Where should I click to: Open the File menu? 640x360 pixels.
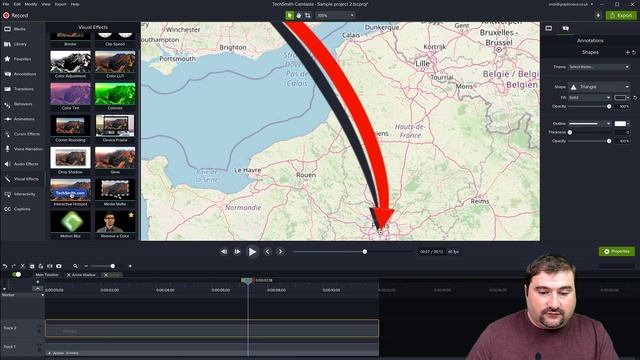click(x=6, y=4)
